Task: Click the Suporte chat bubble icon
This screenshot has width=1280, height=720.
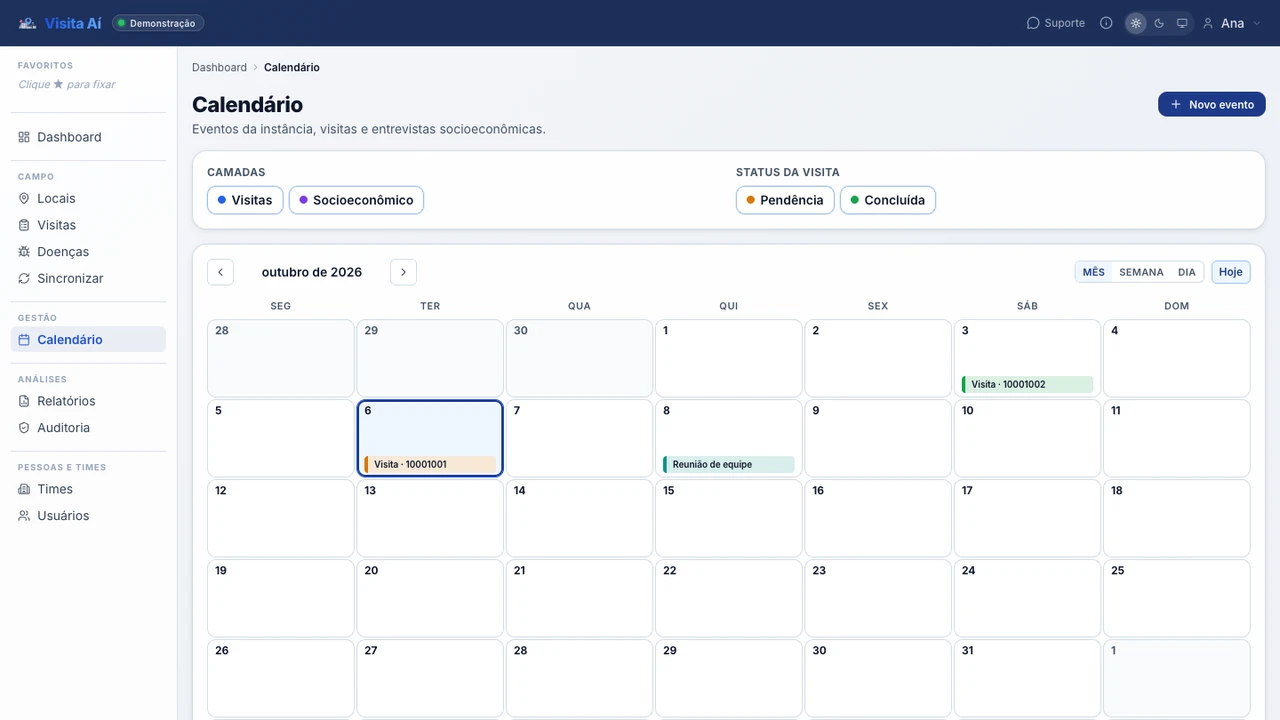Action: coord(1033,23)
